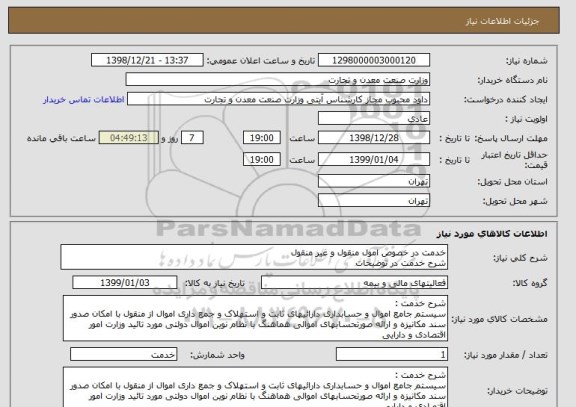This screenshot has height=407, width=576.
Task: Click the priority field showing عادی
Action: (374, 119)
